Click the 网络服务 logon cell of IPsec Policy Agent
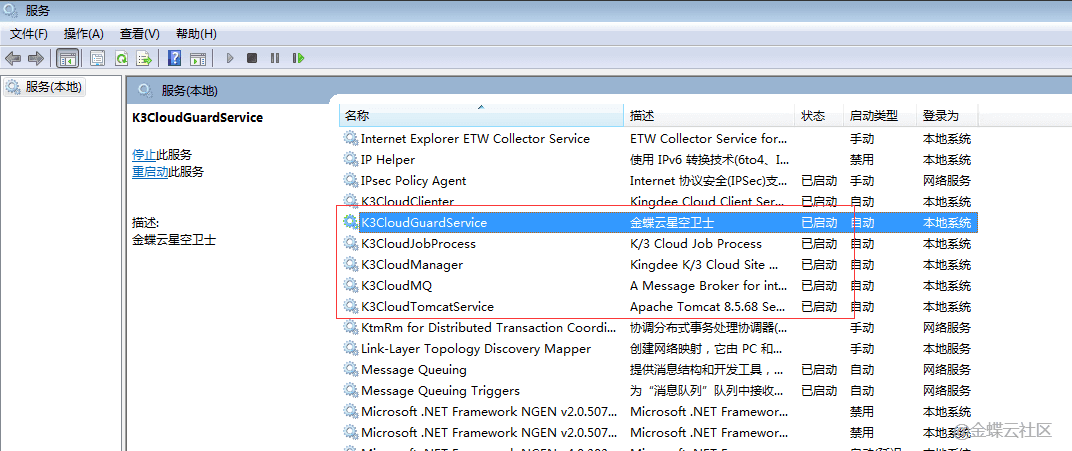Image resolution: width=1072 pixels, height=451 pixels. pos(947,180)
